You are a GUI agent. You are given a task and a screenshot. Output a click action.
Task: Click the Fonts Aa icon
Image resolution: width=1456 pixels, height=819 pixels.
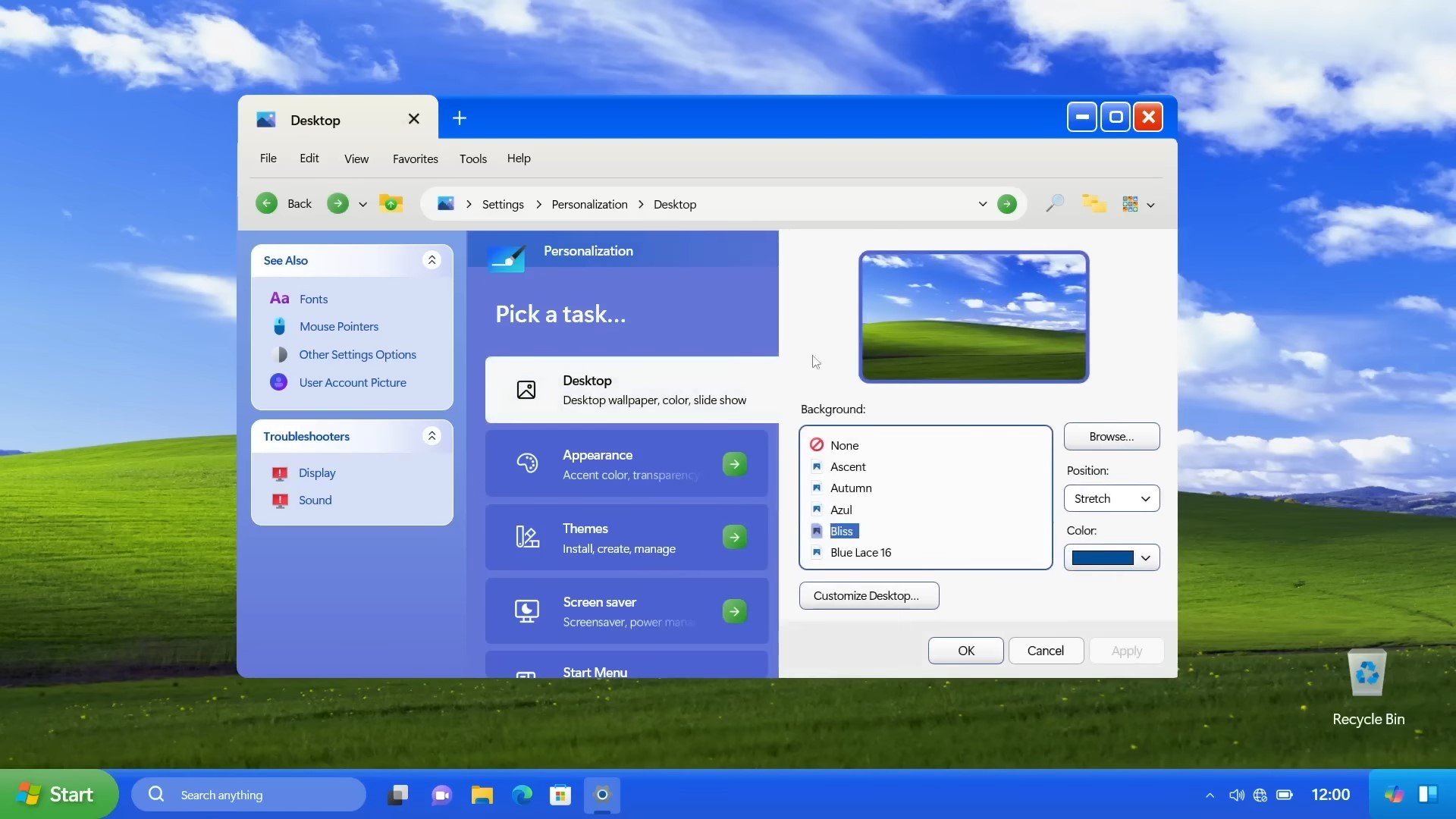point(279,298)
